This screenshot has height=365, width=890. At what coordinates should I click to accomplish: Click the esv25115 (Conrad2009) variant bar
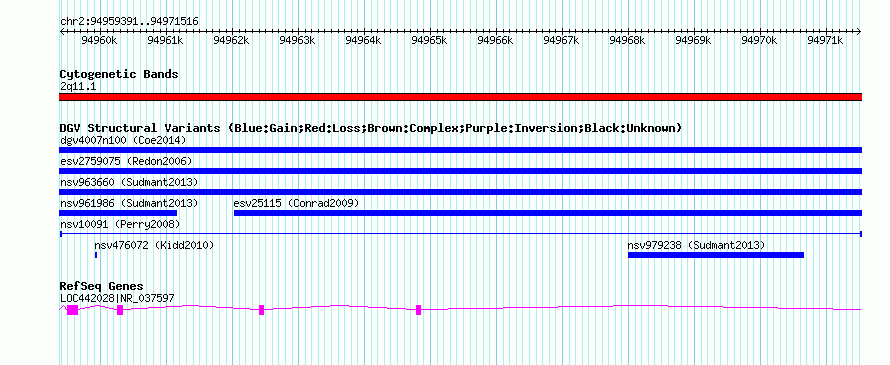(x=548, y=213)
